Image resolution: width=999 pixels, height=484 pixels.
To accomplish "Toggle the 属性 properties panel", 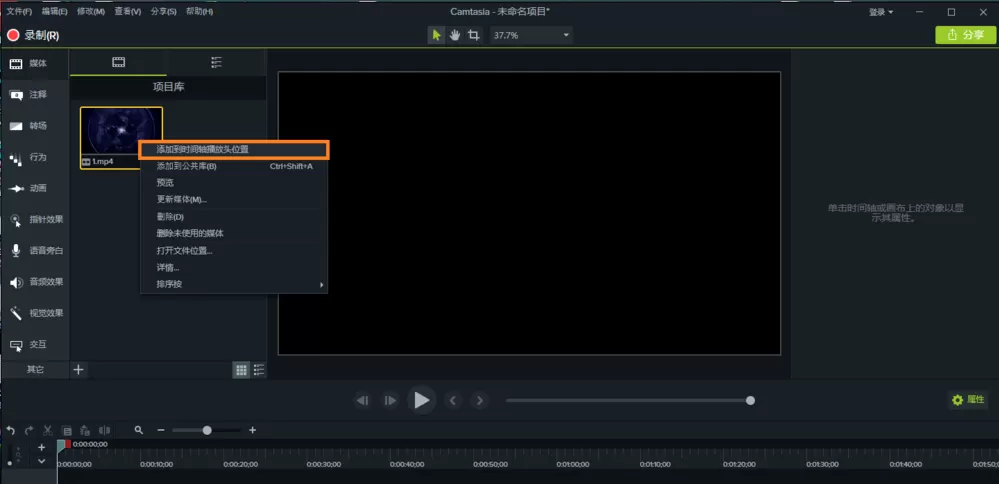I will (968, 400).
